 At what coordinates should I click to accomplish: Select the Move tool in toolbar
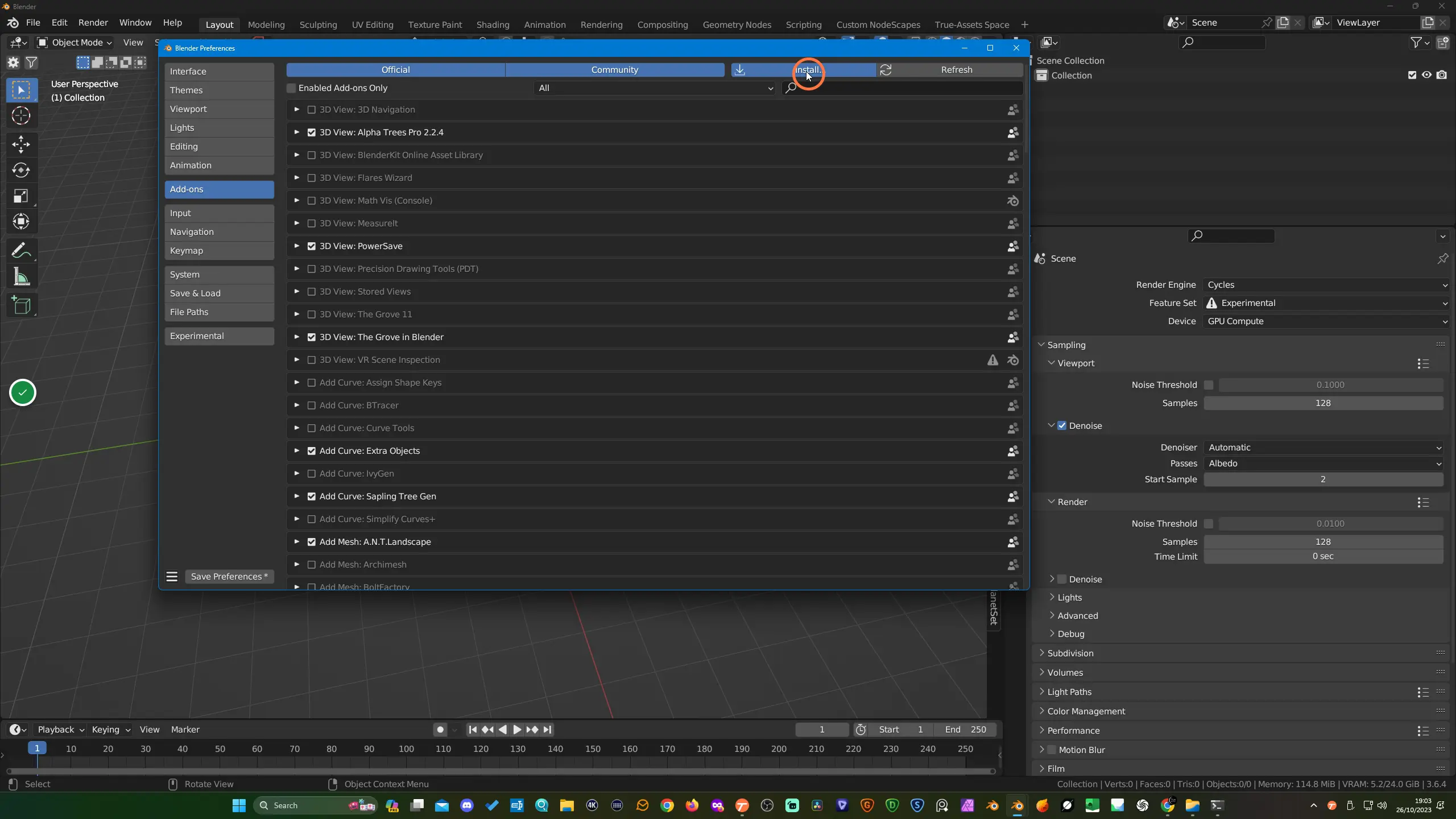(21, 144)
